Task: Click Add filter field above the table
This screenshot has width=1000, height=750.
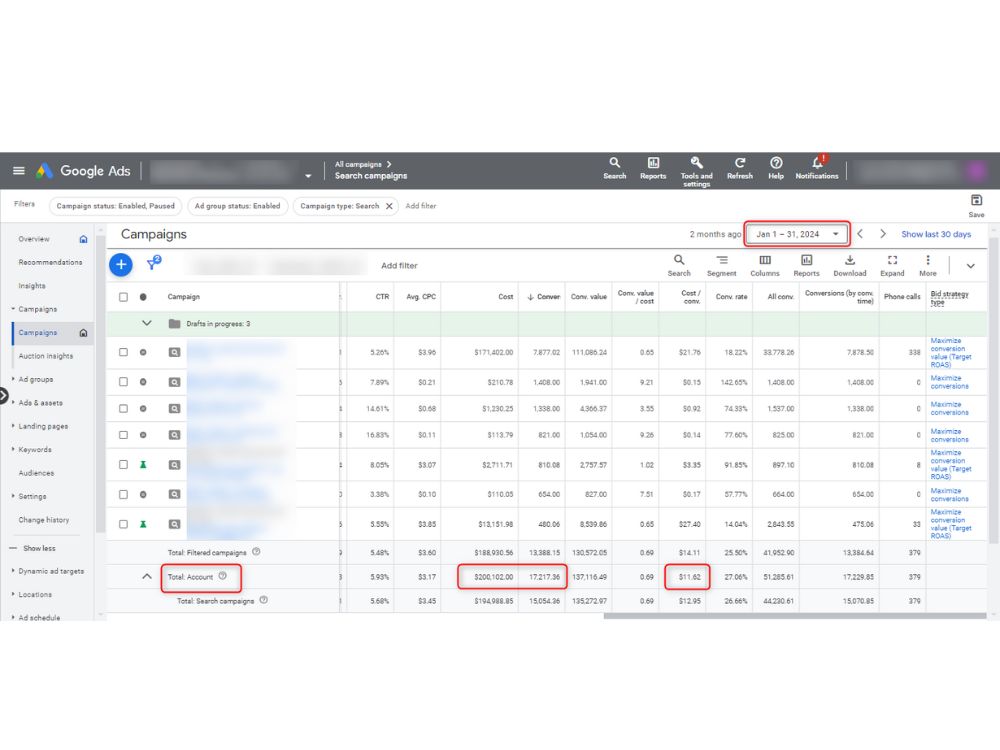Action: click(399, 265)
